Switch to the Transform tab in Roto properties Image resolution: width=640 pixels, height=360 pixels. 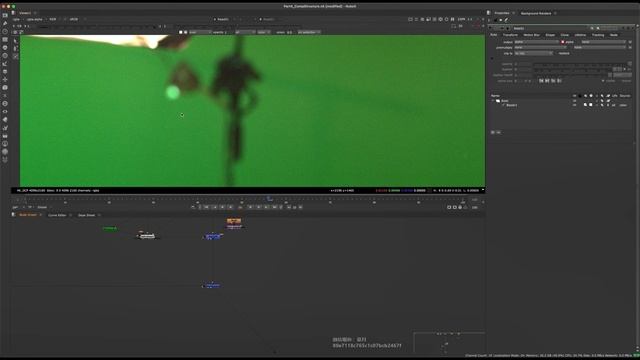[510, 35]
